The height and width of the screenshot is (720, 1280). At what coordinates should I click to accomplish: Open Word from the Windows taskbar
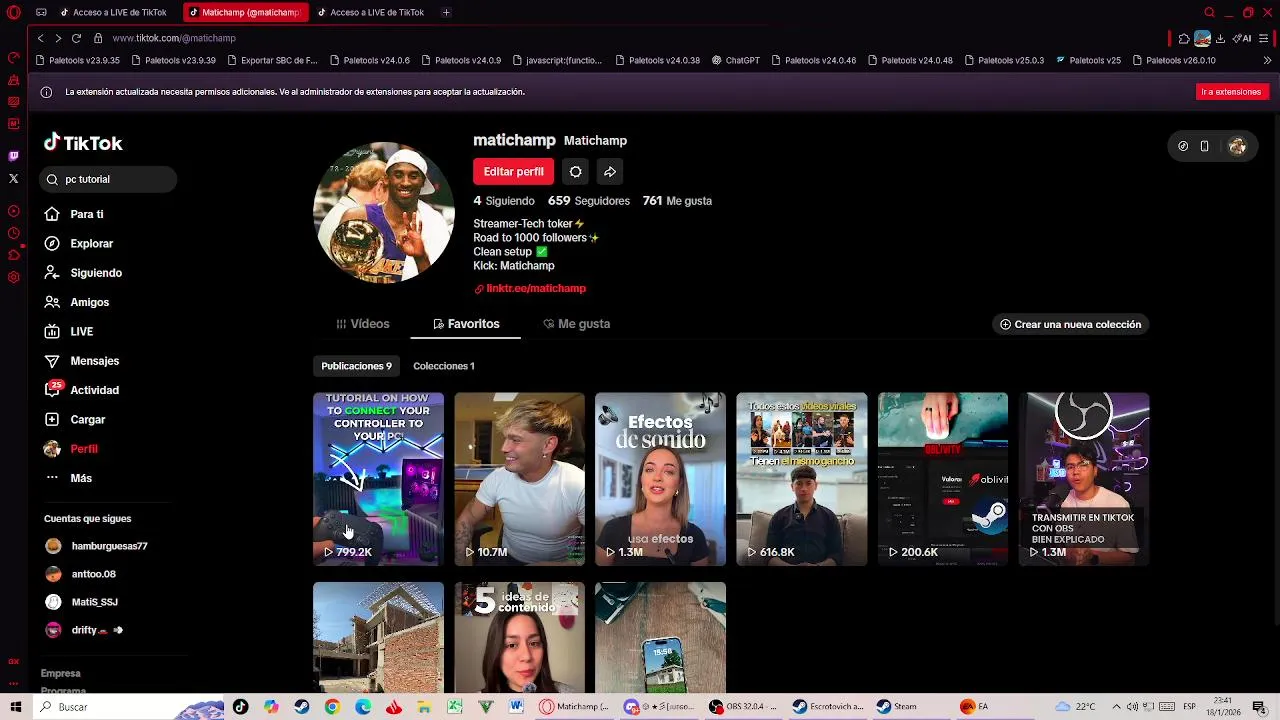[516, 707]
